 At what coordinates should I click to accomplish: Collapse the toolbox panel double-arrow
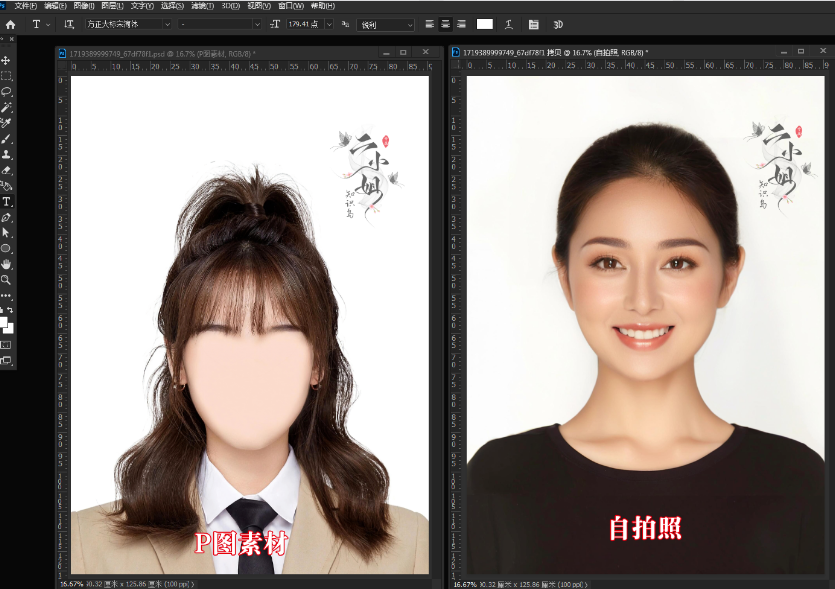coord(2,39)
